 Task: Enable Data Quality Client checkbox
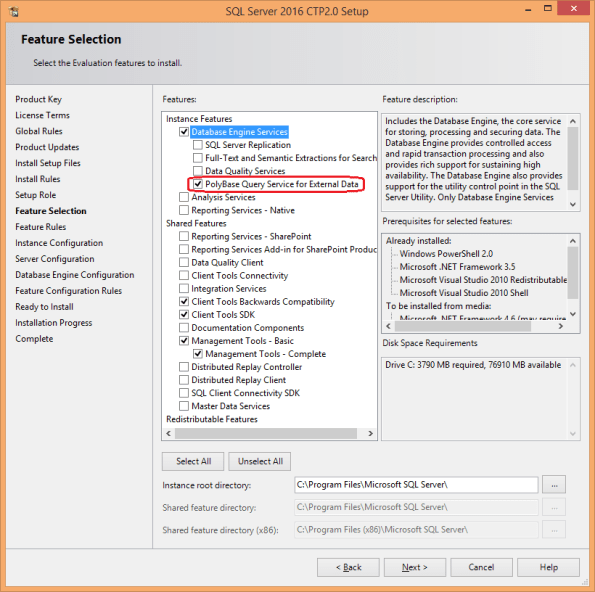pos(184,262)
